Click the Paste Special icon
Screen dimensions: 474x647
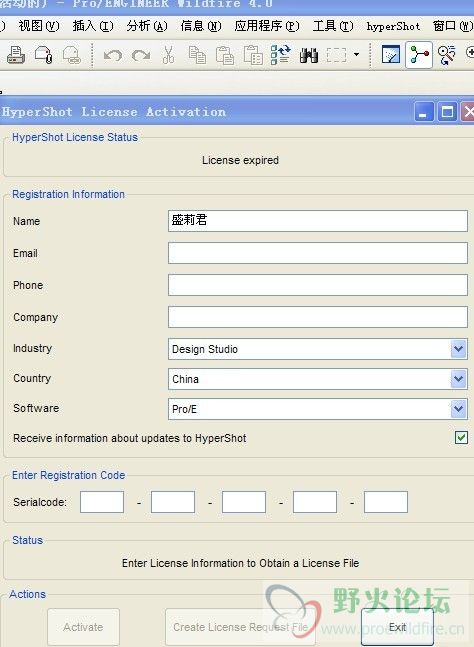(x=253, y=55)
